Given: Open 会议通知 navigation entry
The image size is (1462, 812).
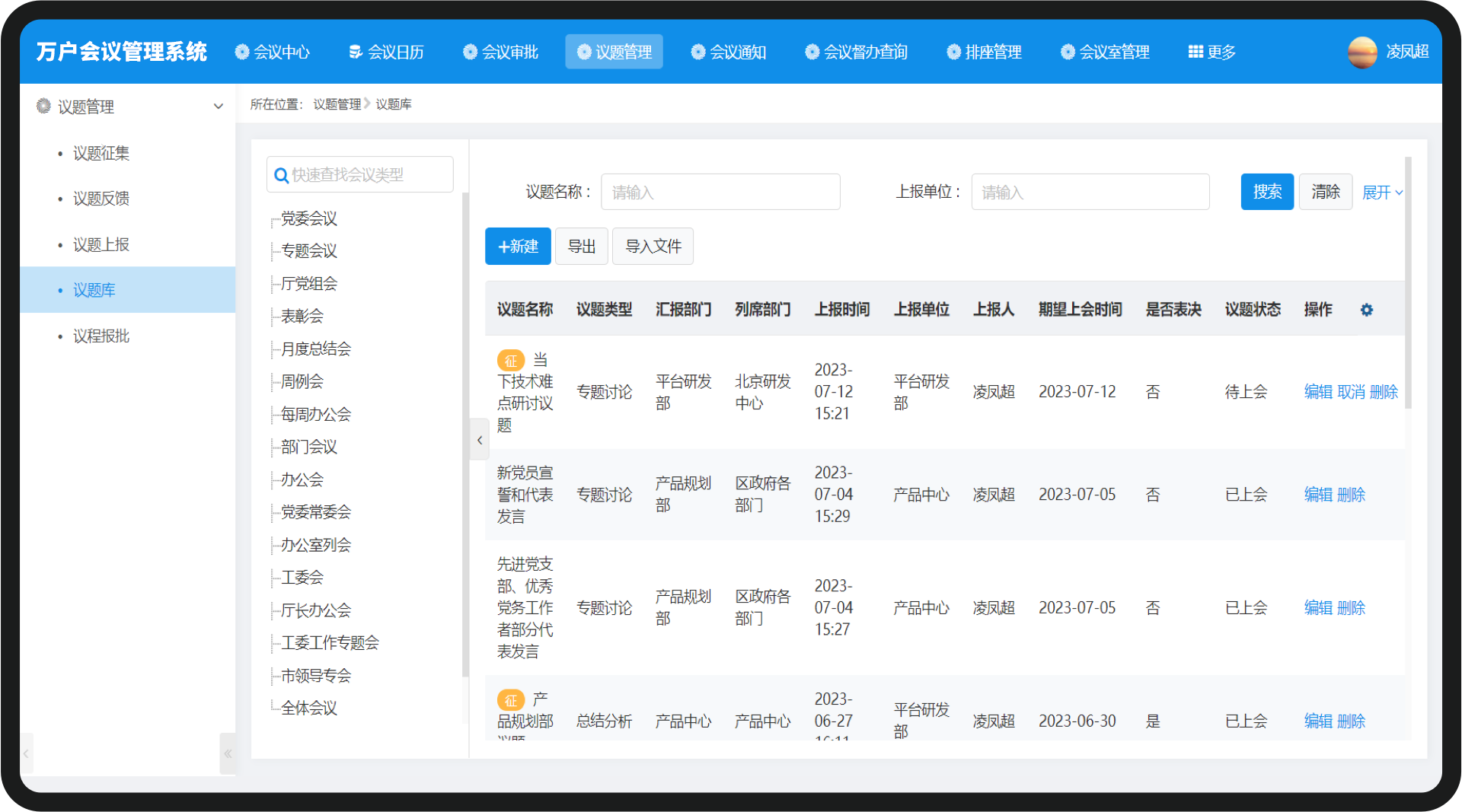Looking at the screenshot, I should [x=729, y=52].
